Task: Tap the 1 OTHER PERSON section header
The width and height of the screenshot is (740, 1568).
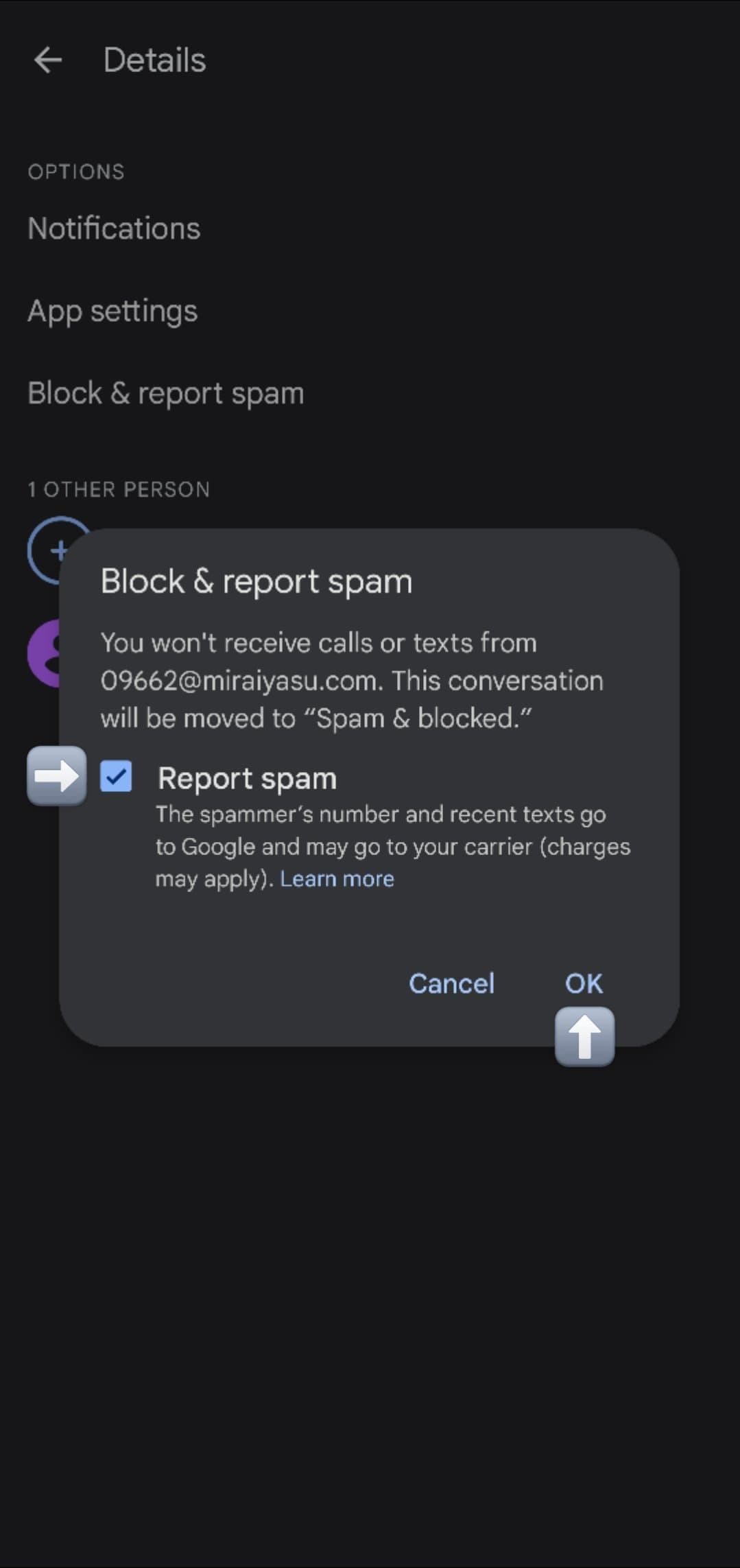Action: coord(119,489)
